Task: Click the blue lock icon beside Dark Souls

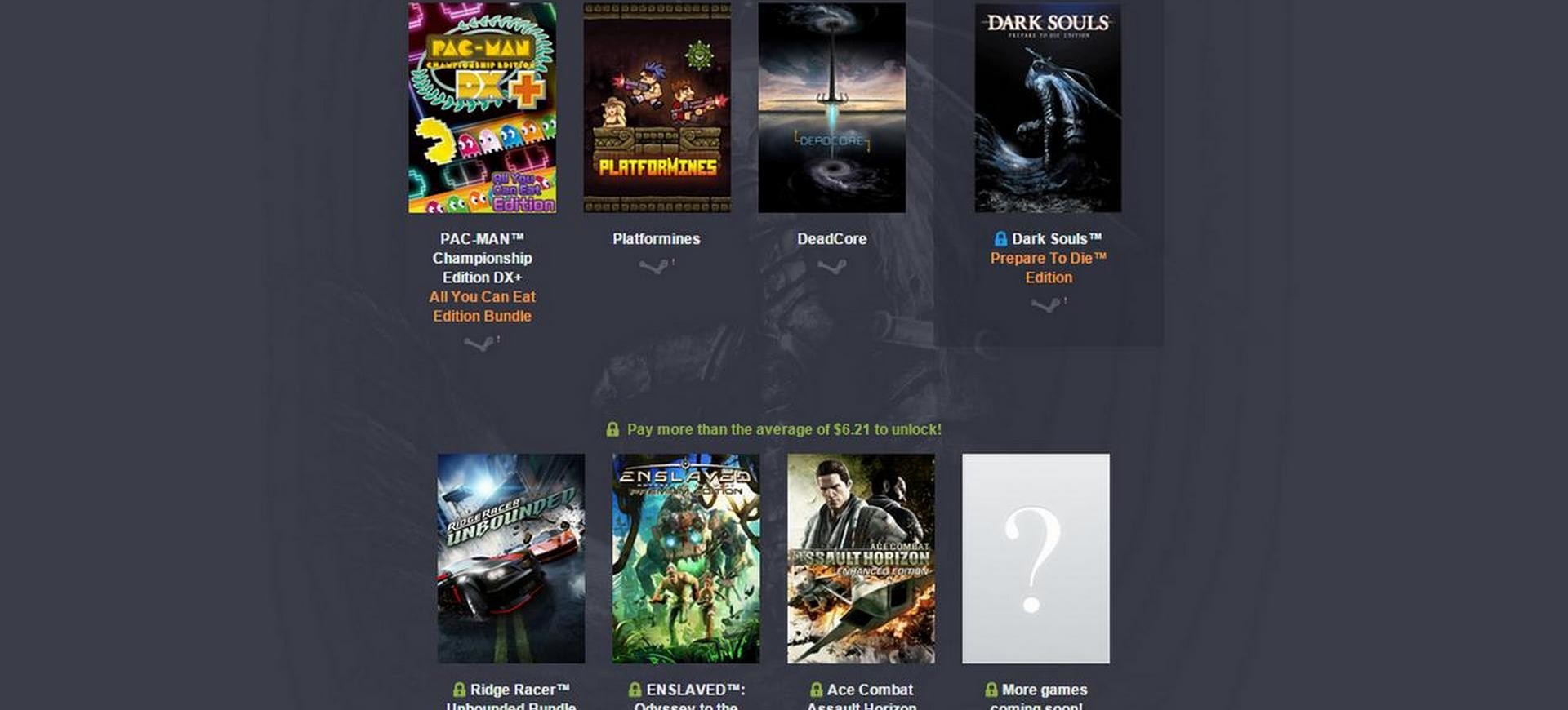Action: point(1000,238)
